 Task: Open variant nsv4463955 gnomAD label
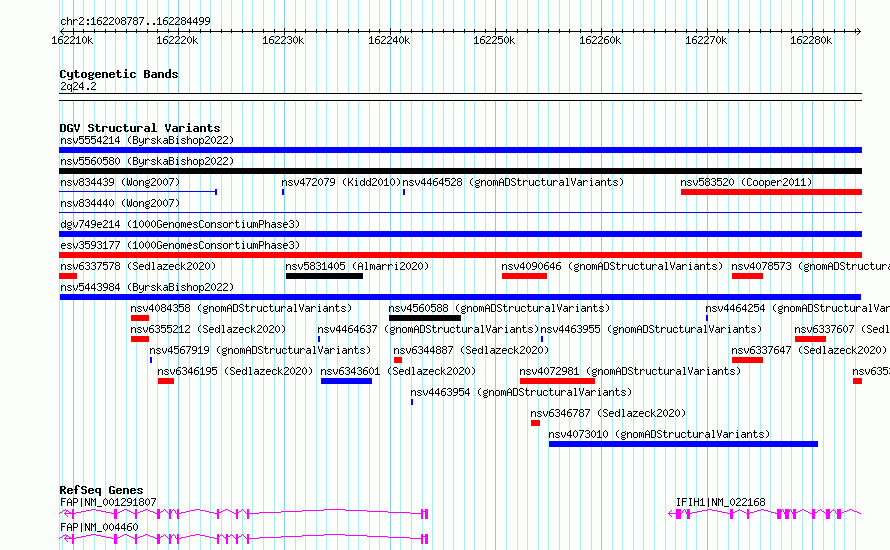(x=651, y=329)
